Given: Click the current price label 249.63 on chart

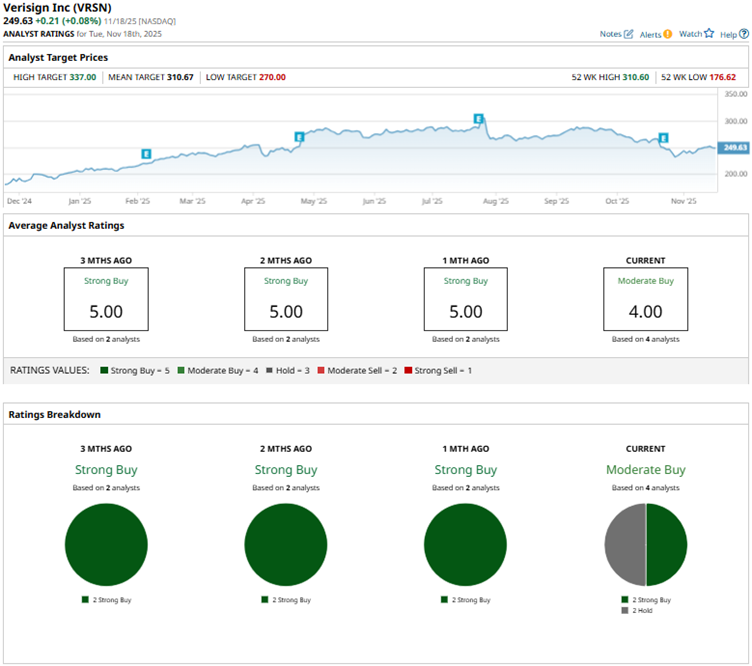Looking at the screenshot, I should [734, 148].
